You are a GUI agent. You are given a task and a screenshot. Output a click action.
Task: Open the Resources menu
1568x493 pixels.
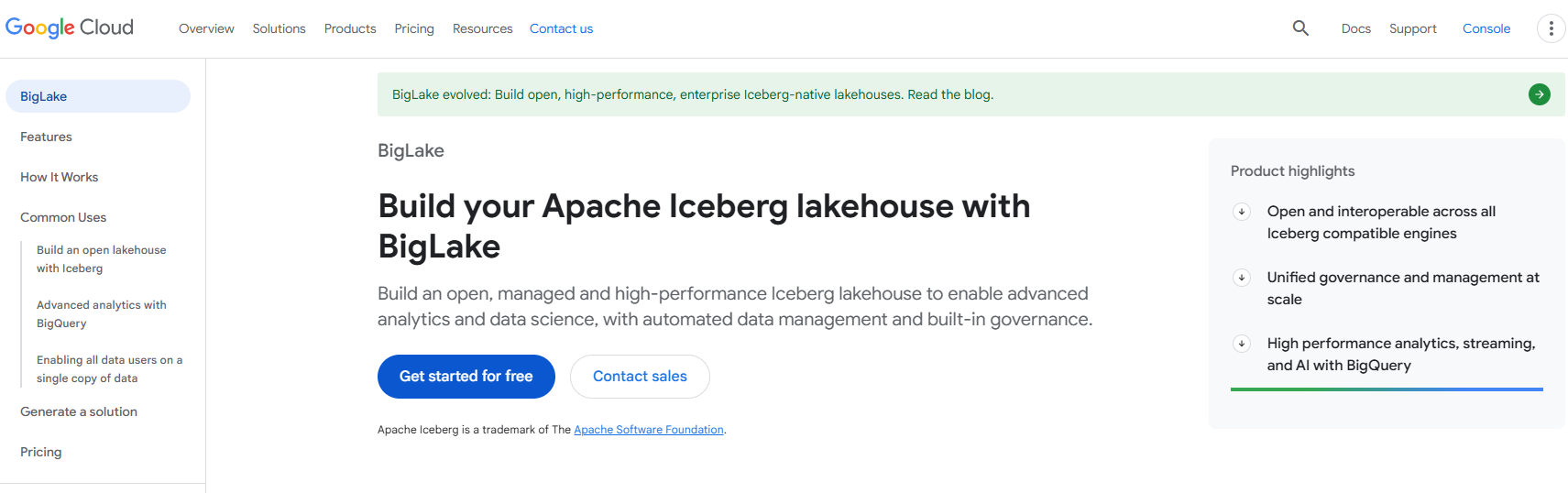point(482,28)
